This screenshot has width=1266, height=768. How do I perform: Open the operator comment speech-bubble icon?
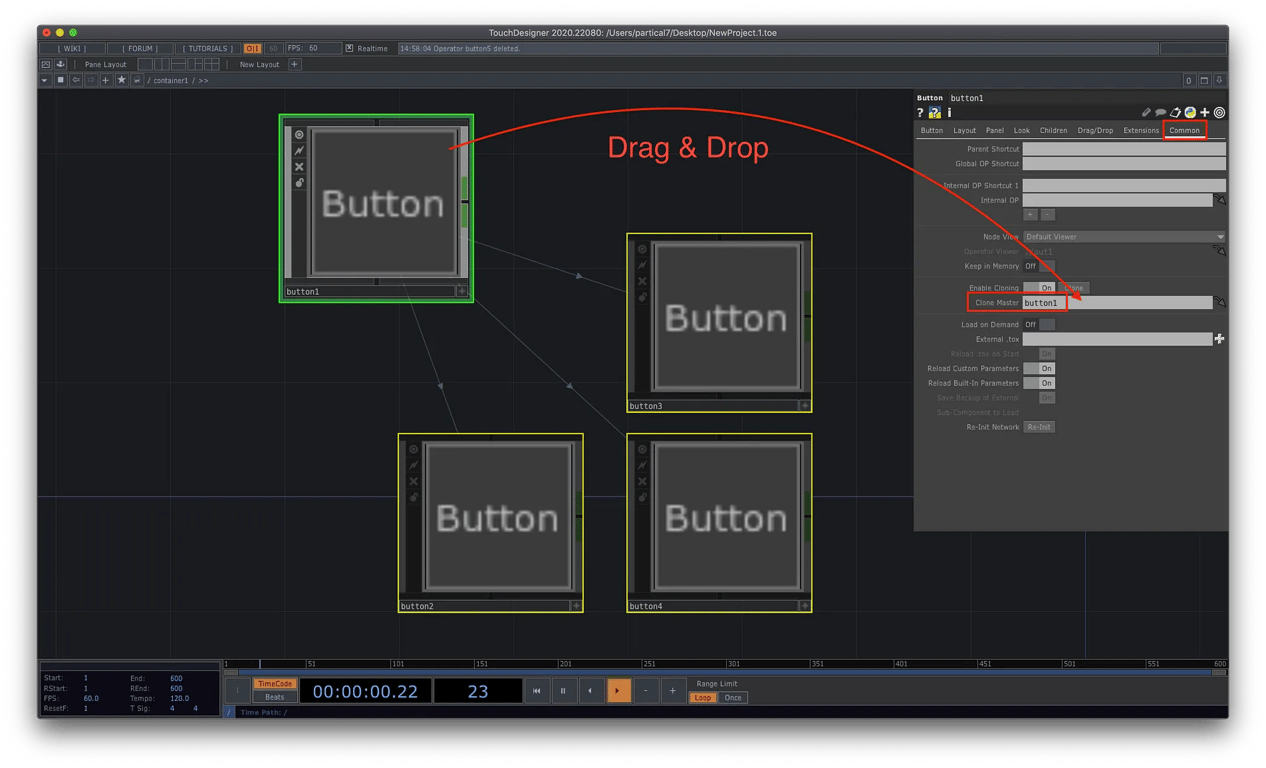tap(1161, 113)
